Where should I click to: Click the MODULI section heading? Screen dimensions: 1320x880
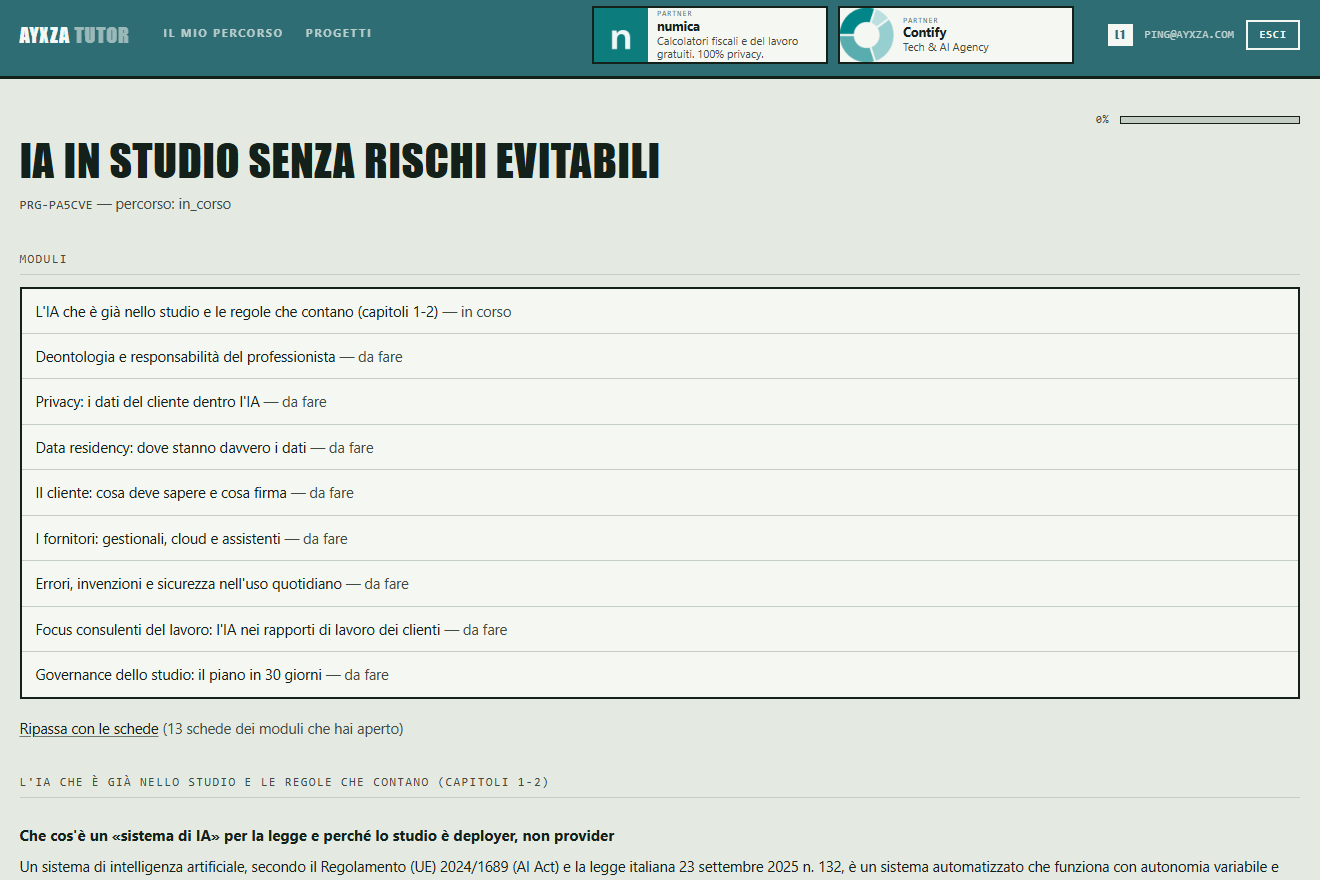pos(43,259)
